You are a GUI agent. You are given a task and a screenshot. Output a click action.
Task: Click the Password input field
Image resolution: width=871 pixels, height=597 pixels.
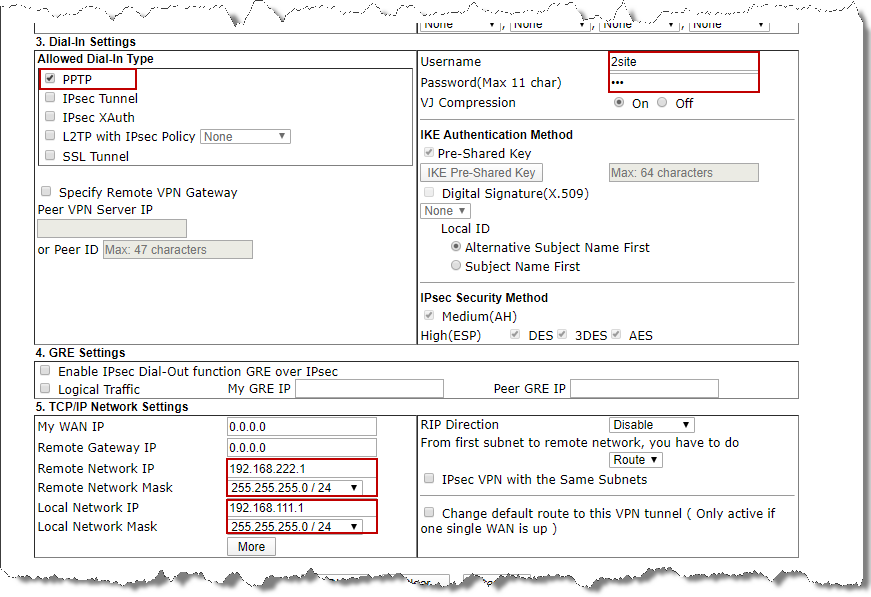tap(683, 82)
